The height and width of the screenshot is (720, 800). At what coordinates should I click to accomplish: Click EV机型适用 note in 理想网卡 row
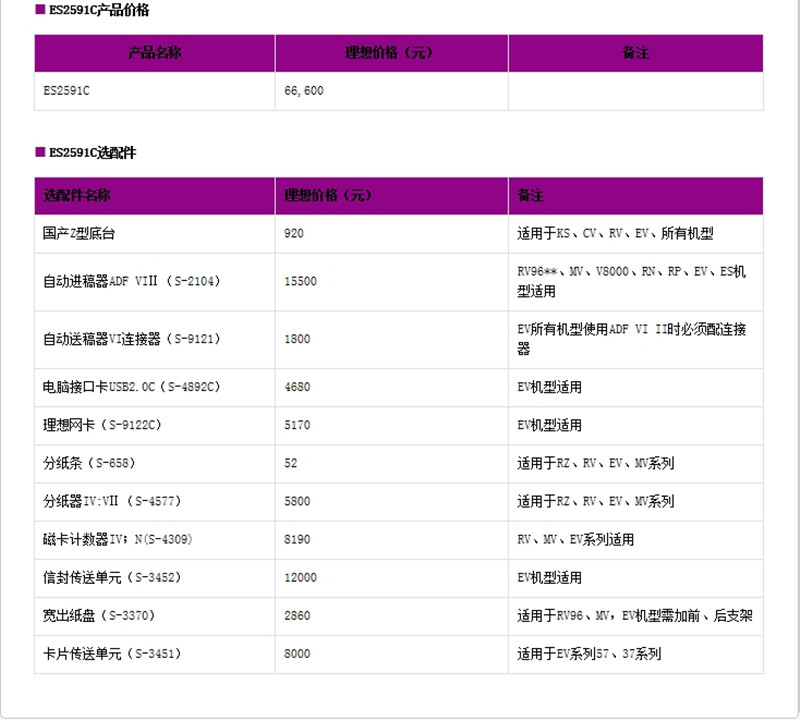pos(549,425)
